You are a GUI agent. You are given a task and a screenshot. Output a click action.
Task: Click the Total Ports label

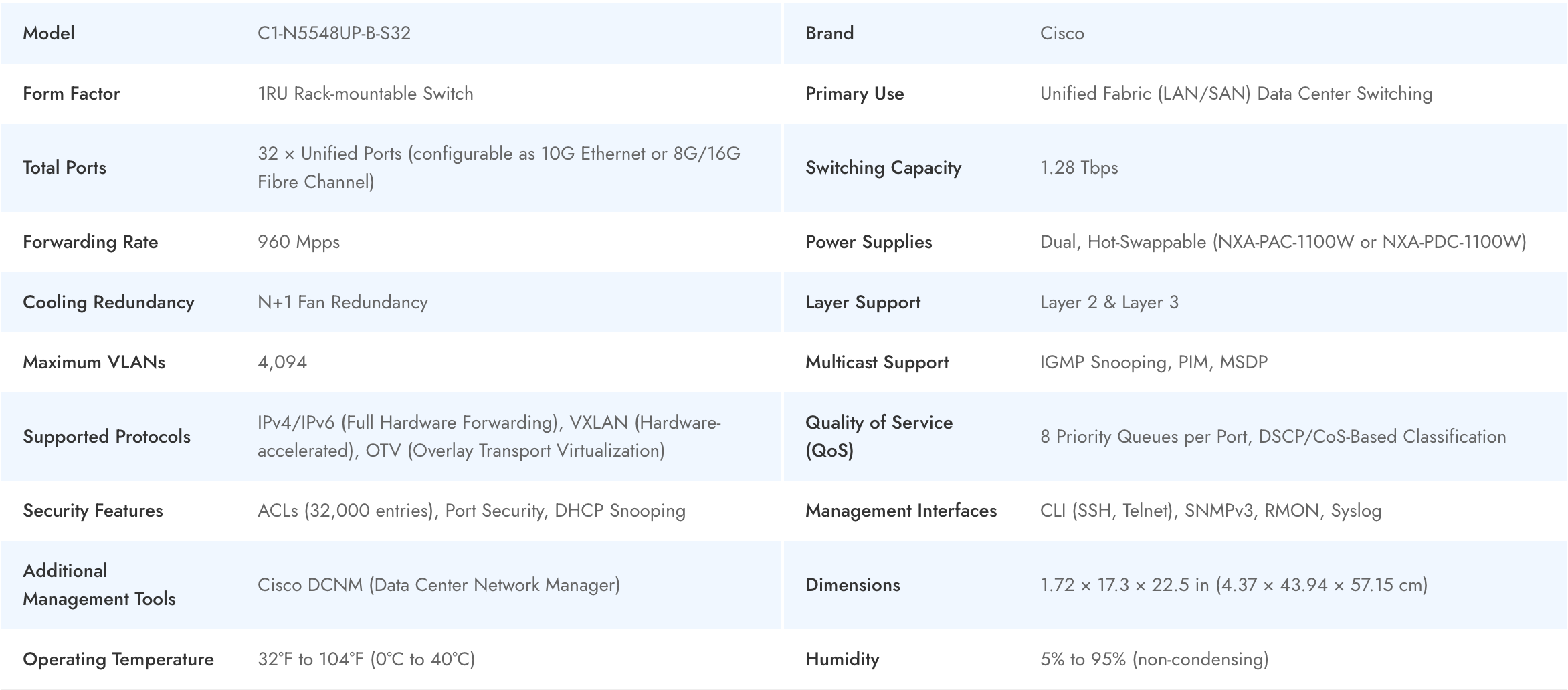click(65, 168)
